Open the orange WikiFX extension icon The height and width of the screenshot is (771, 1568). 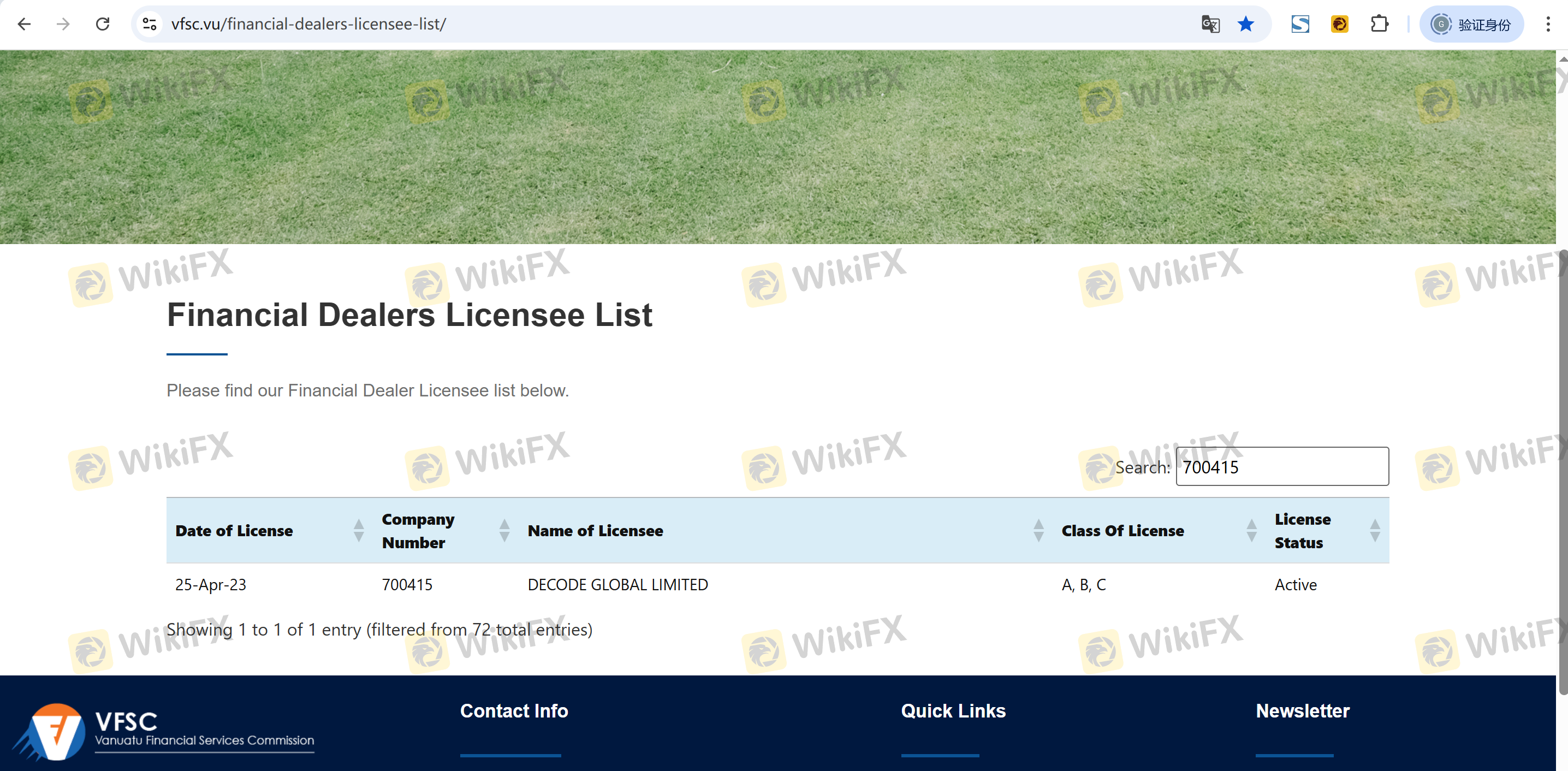click(x=1339, y=25)
